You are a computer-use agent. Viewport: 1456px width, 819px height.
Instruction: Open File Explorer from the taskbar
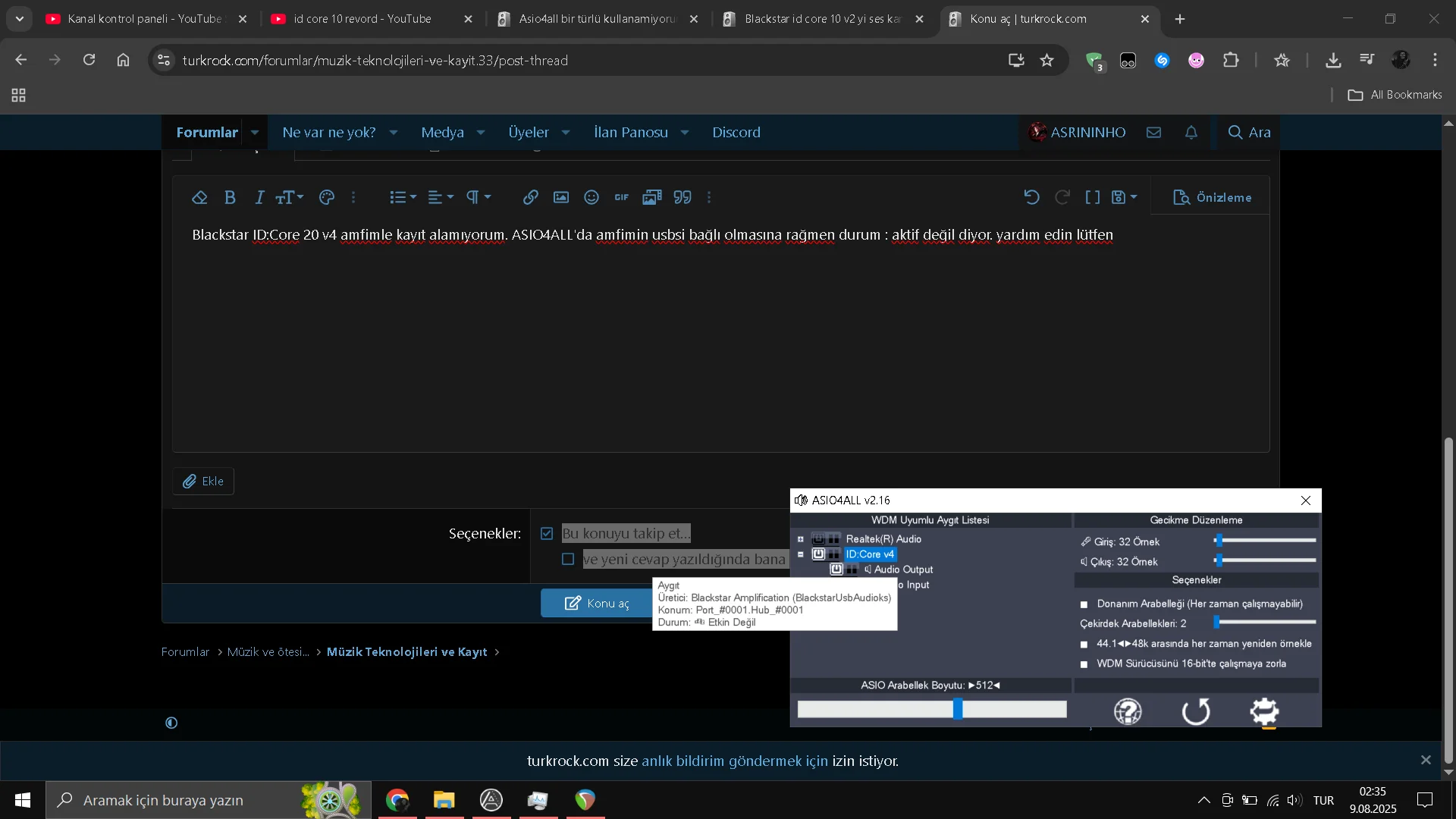pyautogui.click(x=444, y=800)
